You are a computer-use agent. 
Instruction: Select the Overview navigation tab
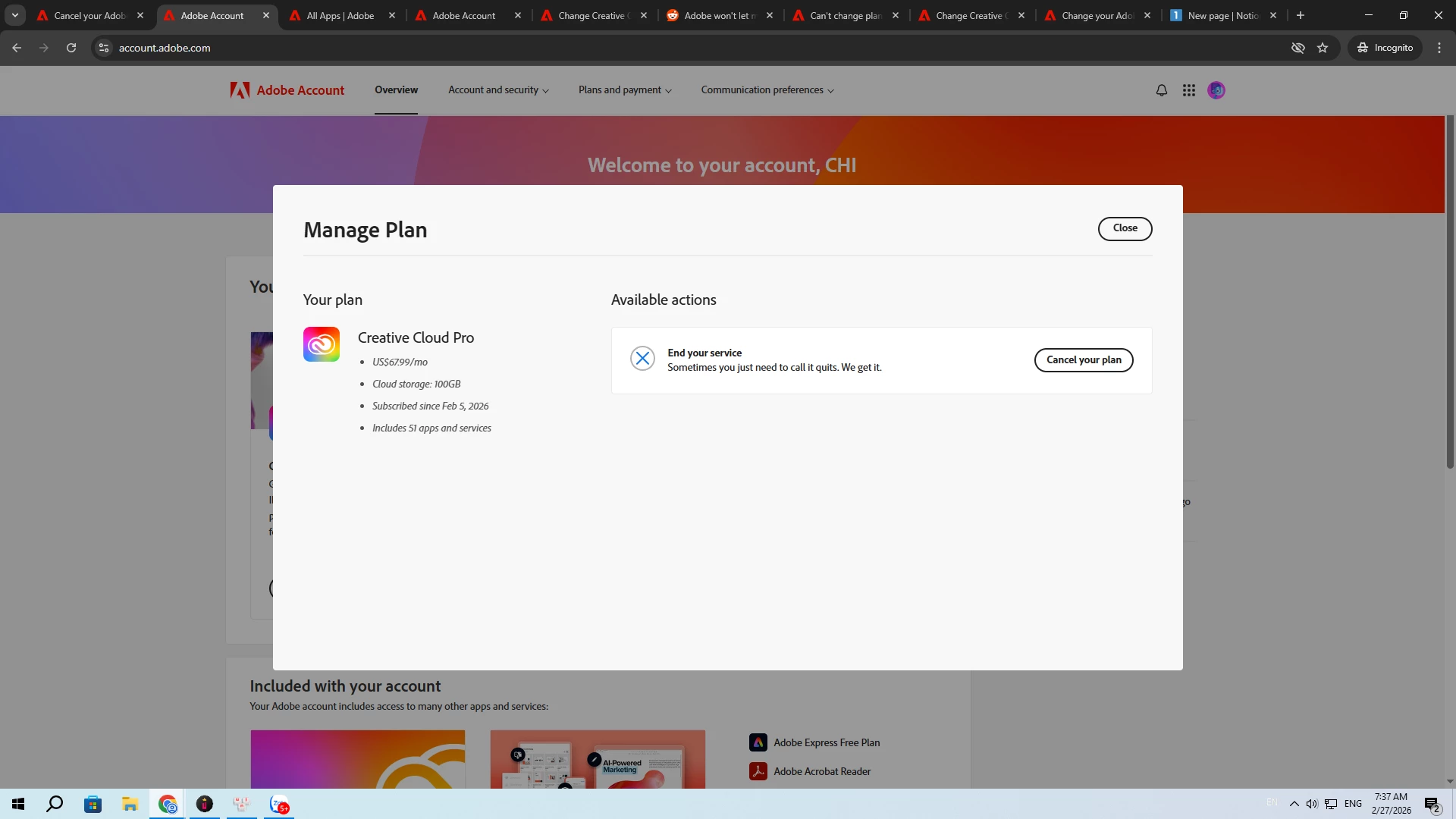[x=396, y=90]
